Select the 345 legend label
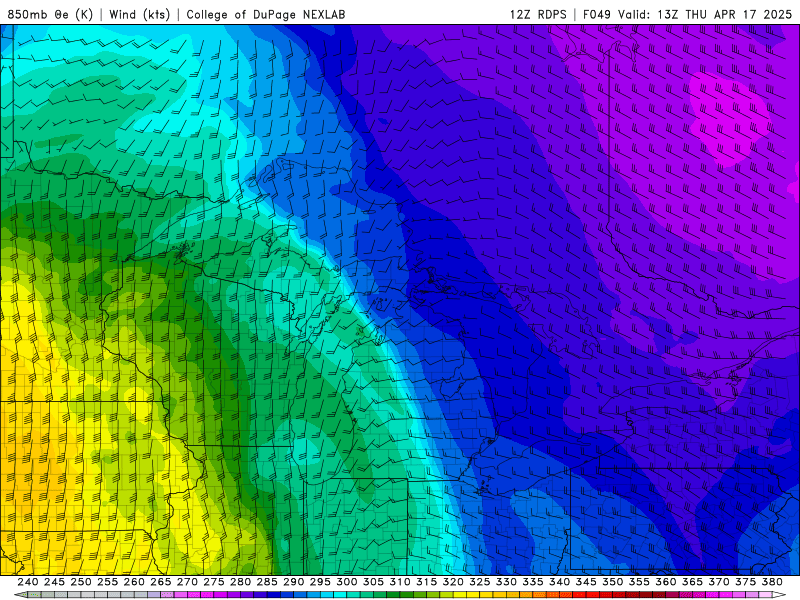The height and width of the screenshot is (600, 800). [586, 582]
